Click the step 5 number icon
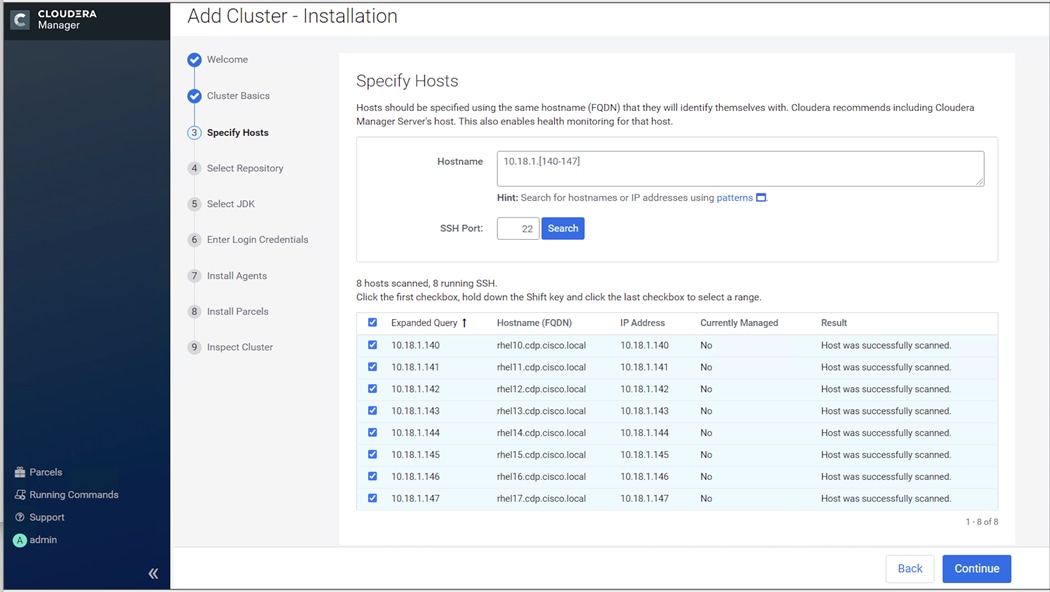1050x592 pixels. click(x=194, y=204)
